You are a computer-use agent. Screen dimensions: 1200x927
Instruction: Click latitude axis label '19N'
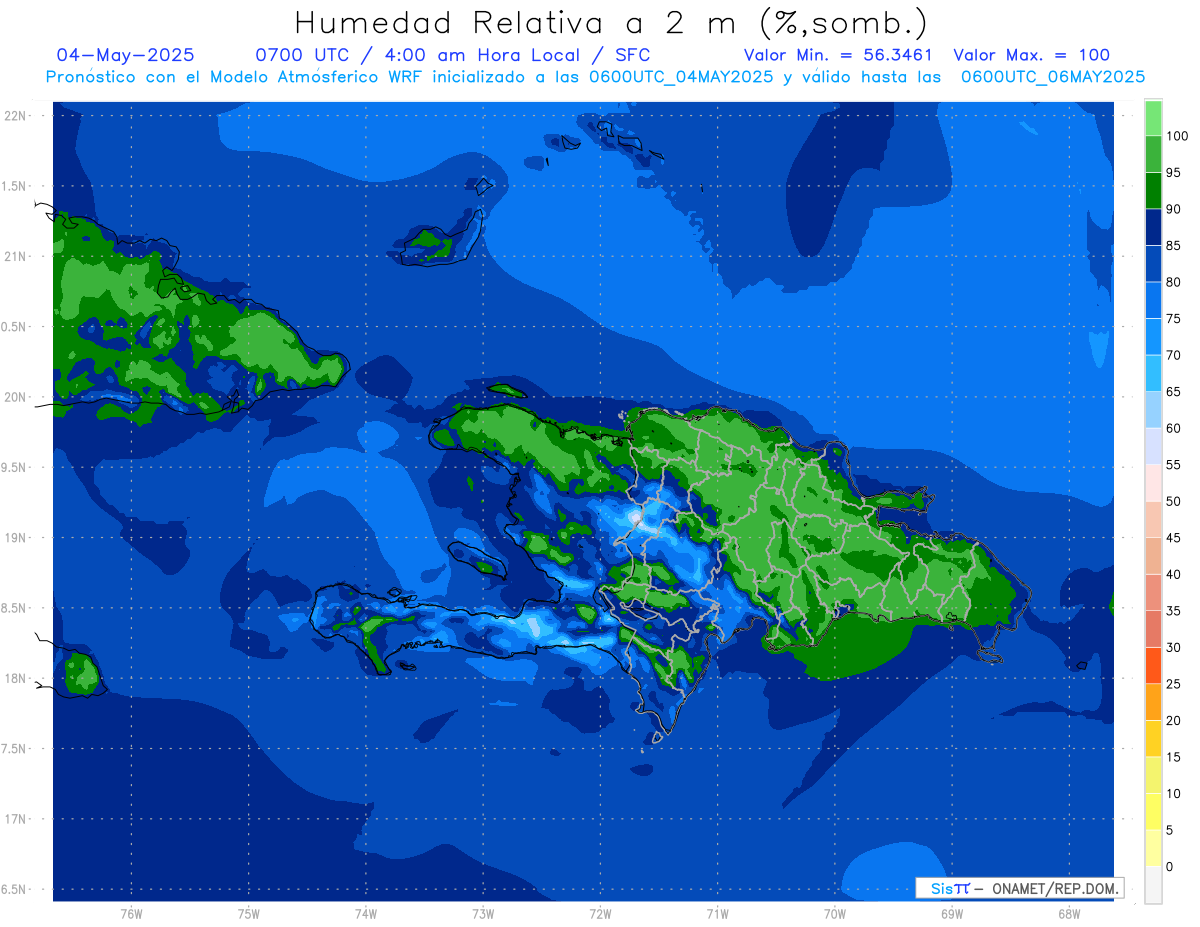(15, 537)
